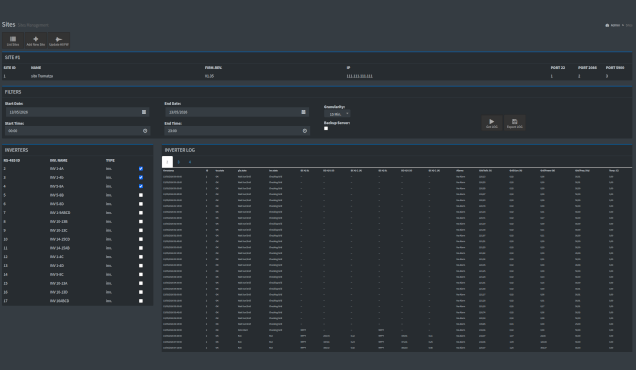The height and width of the screenshot is (370, 636).
Task: Check inverter with RS-485 ID 11
Action: 141,248
